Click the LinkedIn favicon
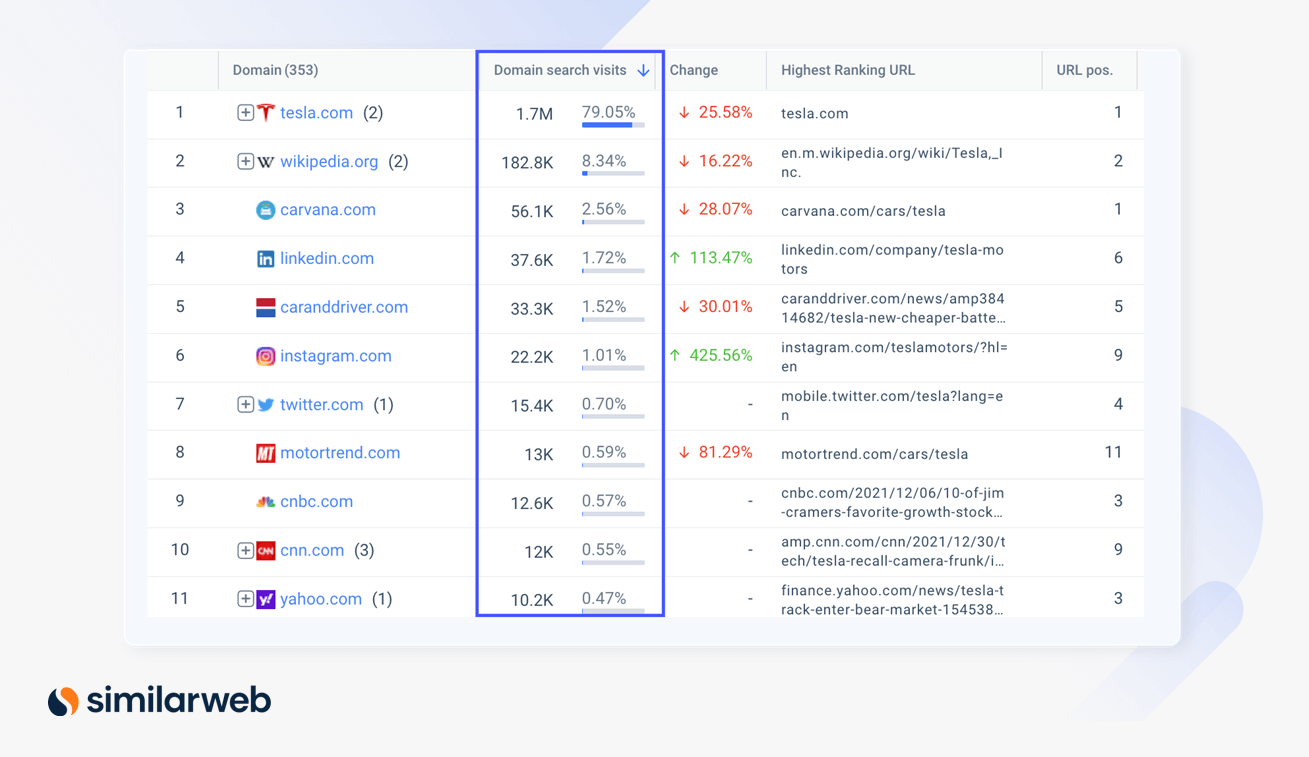Image resolution: width=1309 pixels, height=757 pixels. click(265, 259)
